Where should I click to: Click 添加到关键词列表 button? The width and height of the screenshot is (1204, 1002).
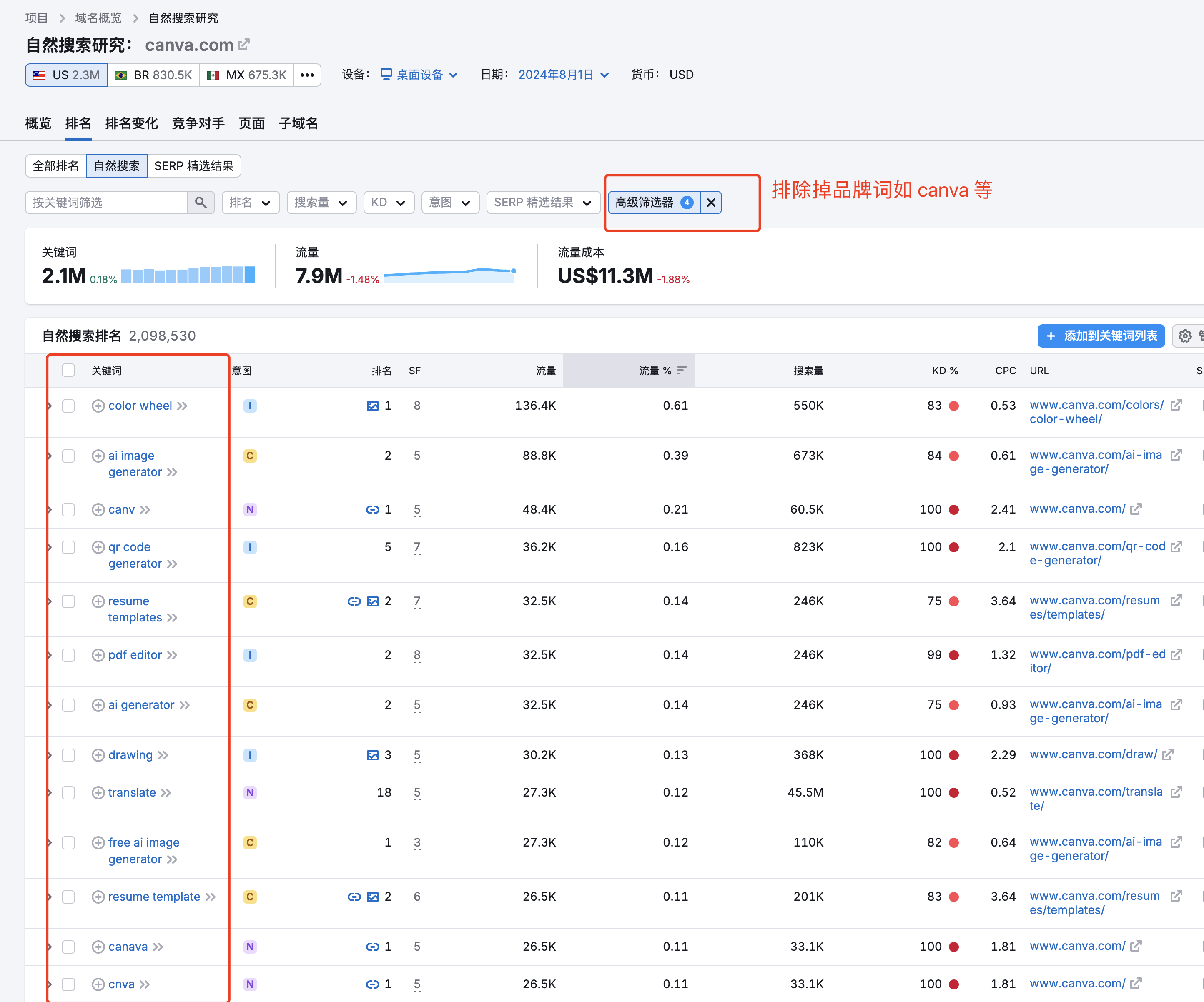click(x=1101, y=336)
